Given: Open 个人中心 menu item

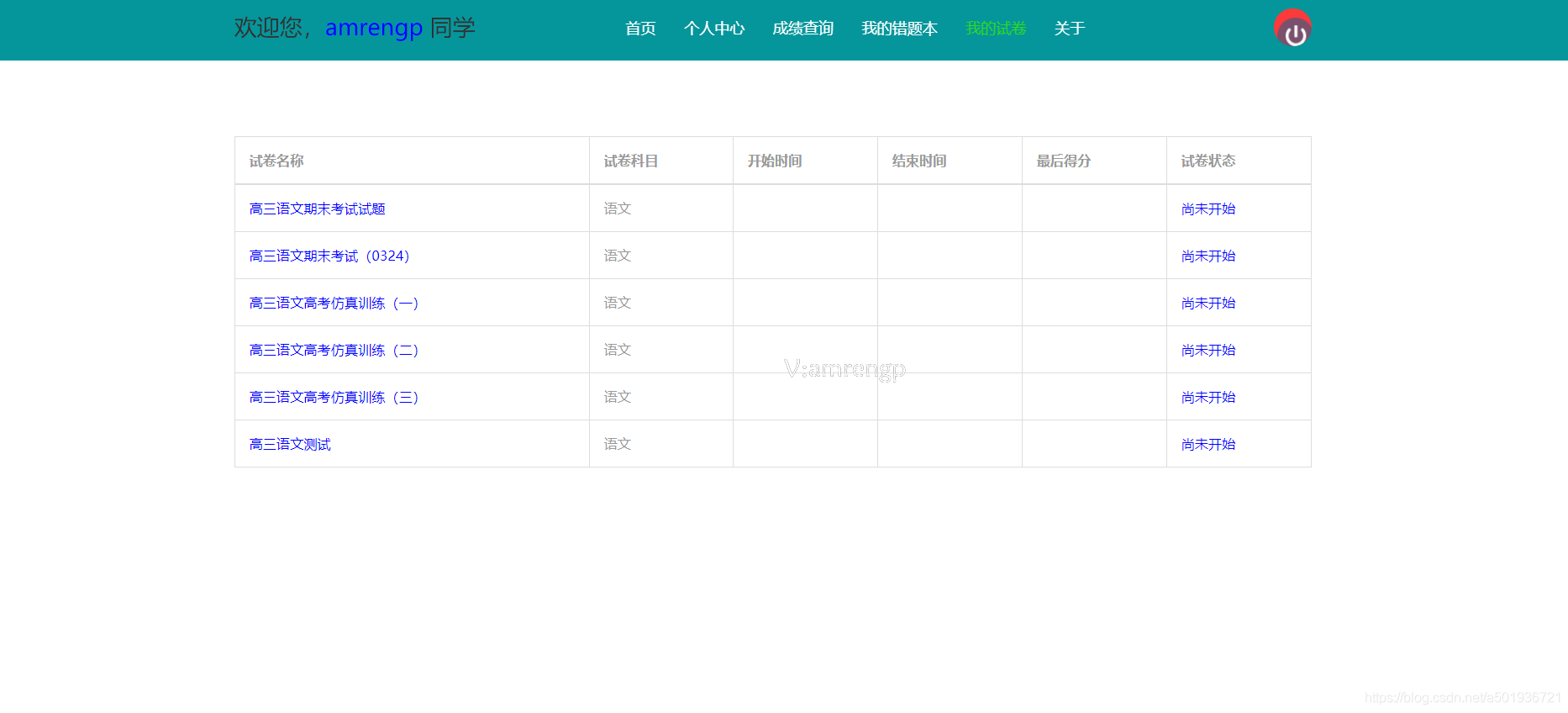Looking at the screenshot, I should point(714,29).
